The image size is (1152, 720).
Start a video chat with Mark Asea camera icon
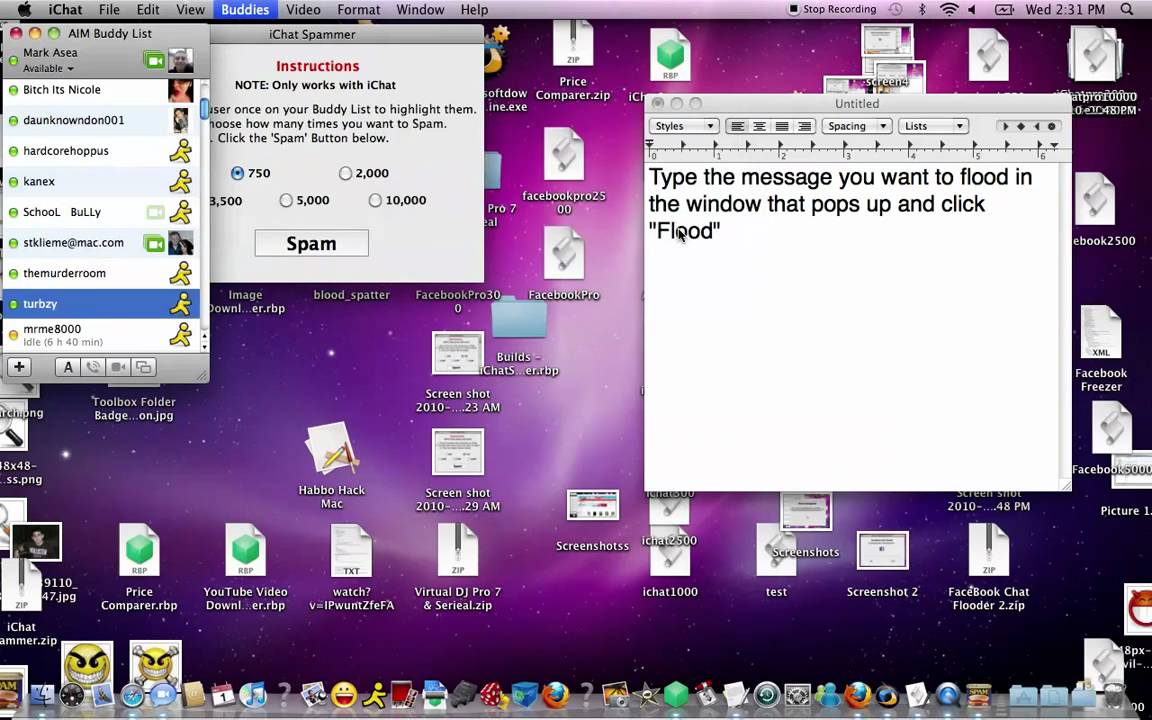point(154,60)
